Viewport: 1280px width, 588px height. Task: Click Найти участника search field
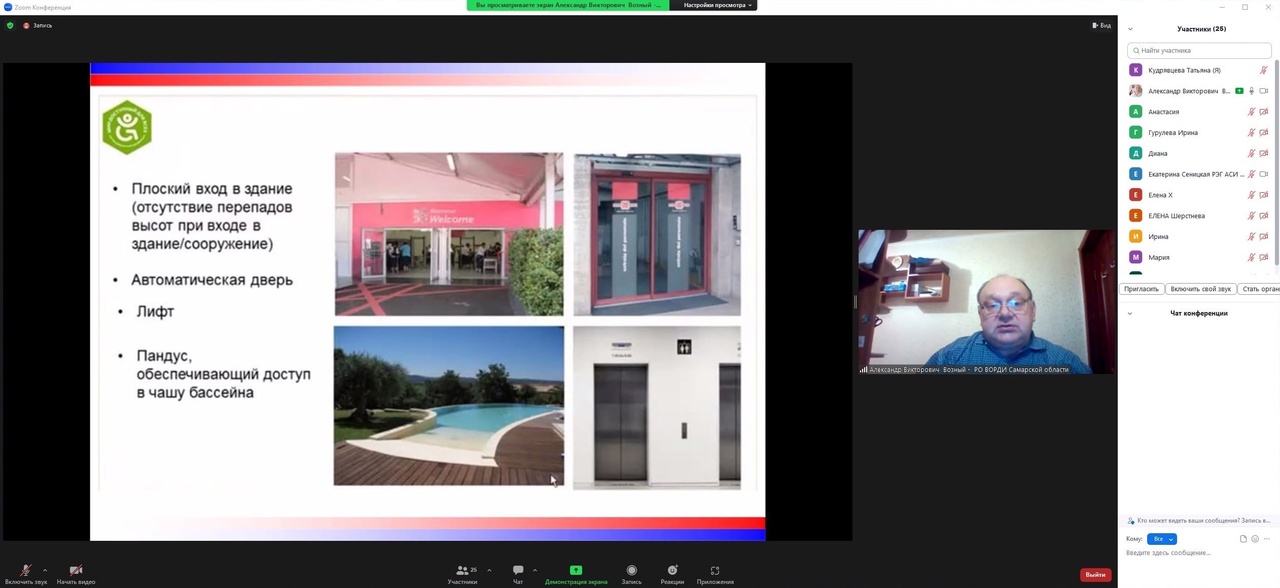tap(1199, 50)
